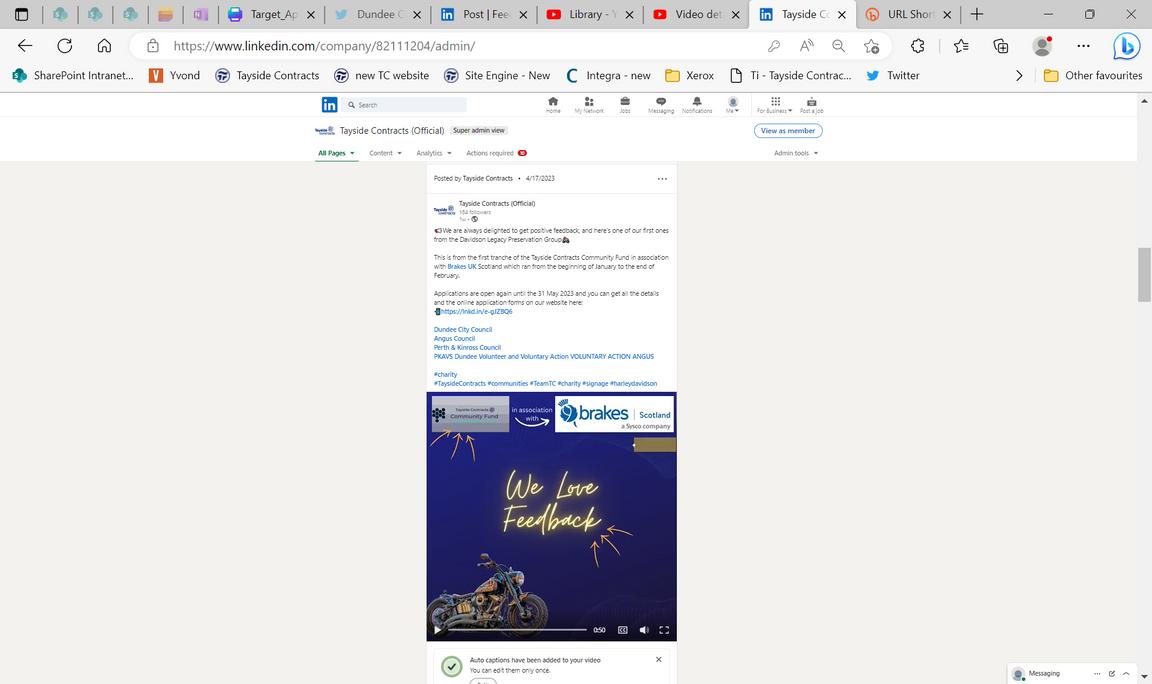Image resolution: width=1152 pixels, height=684 pixels.
Task: Switch to Video details tab
Action: 696,14
